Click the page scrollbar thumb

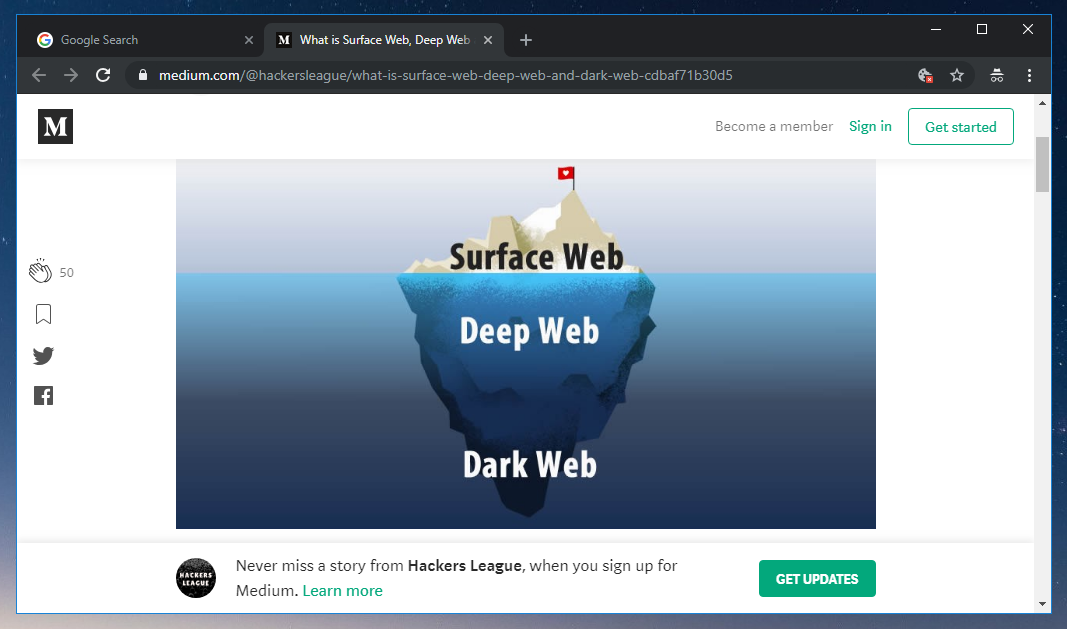tap(1042, 164)
